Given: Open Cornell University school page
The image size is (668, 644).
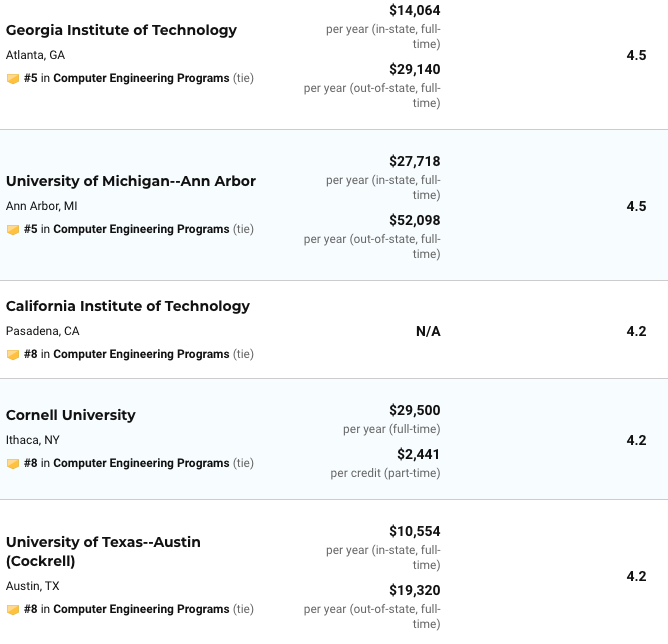Looking at the screenshot, I should pyautogui.click(x=71, y=415).
